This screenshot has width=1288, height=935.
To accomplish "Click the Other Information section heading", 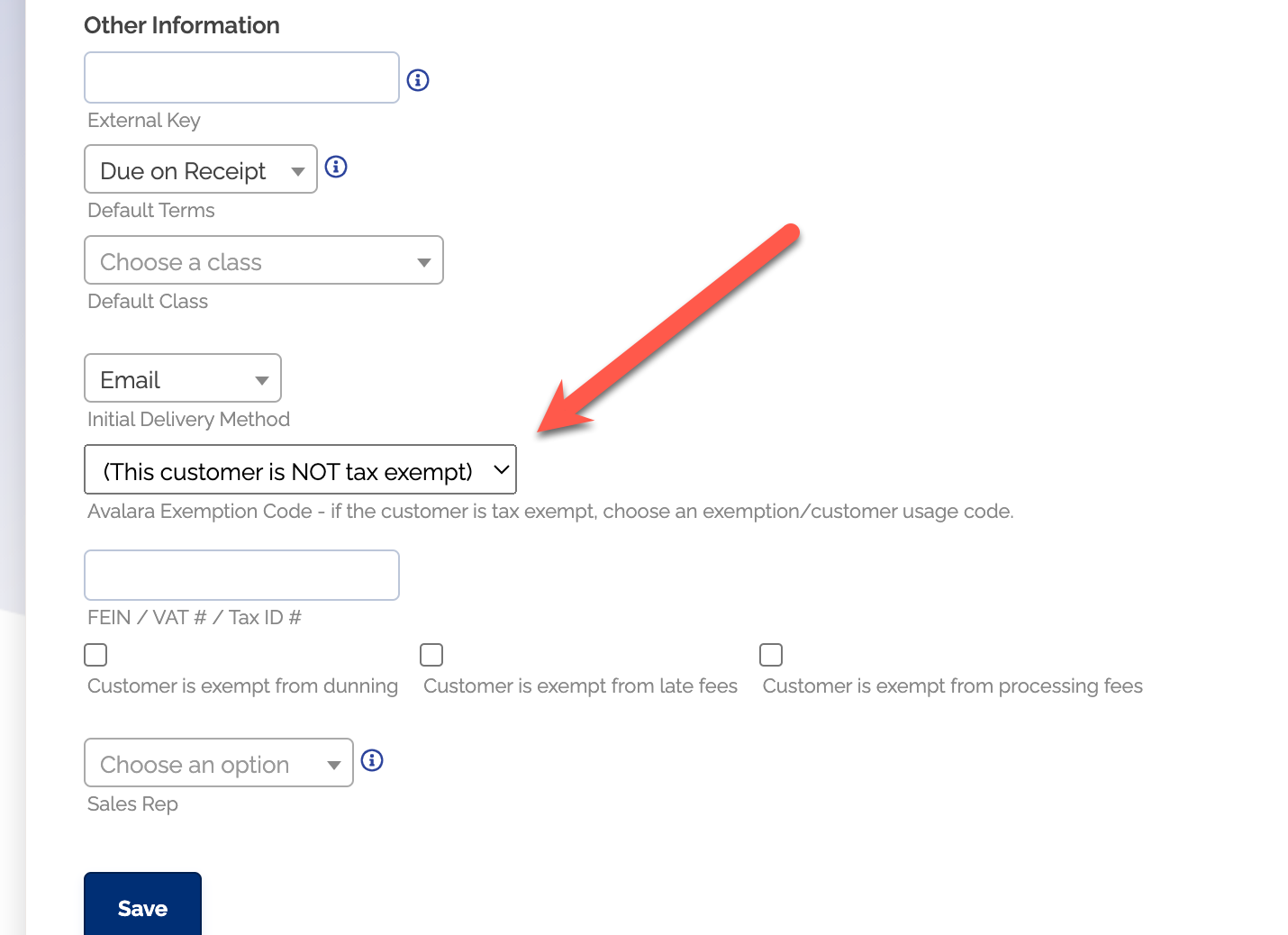I will point(182,25).
